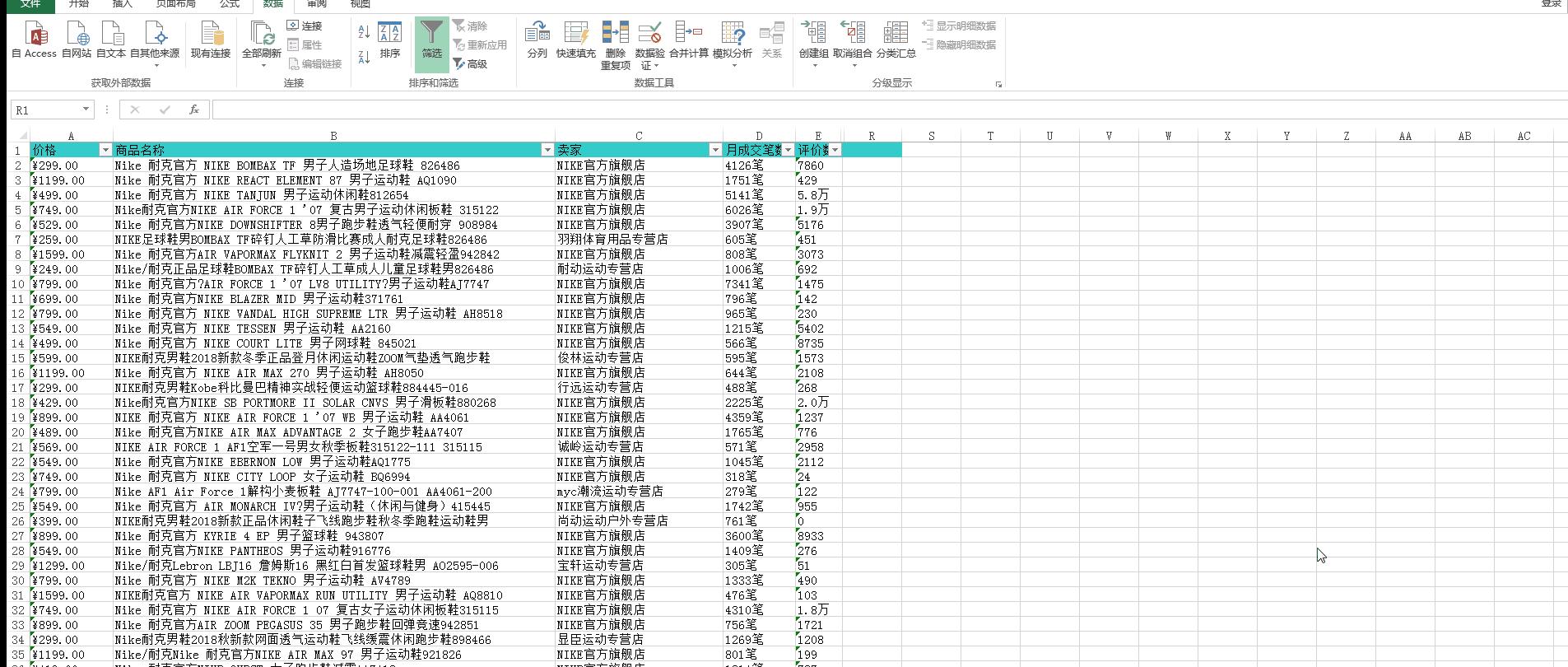Click the 合并计算 consolidate icon
Viewport: 1568px width, 667px height.
pos(689,40)
